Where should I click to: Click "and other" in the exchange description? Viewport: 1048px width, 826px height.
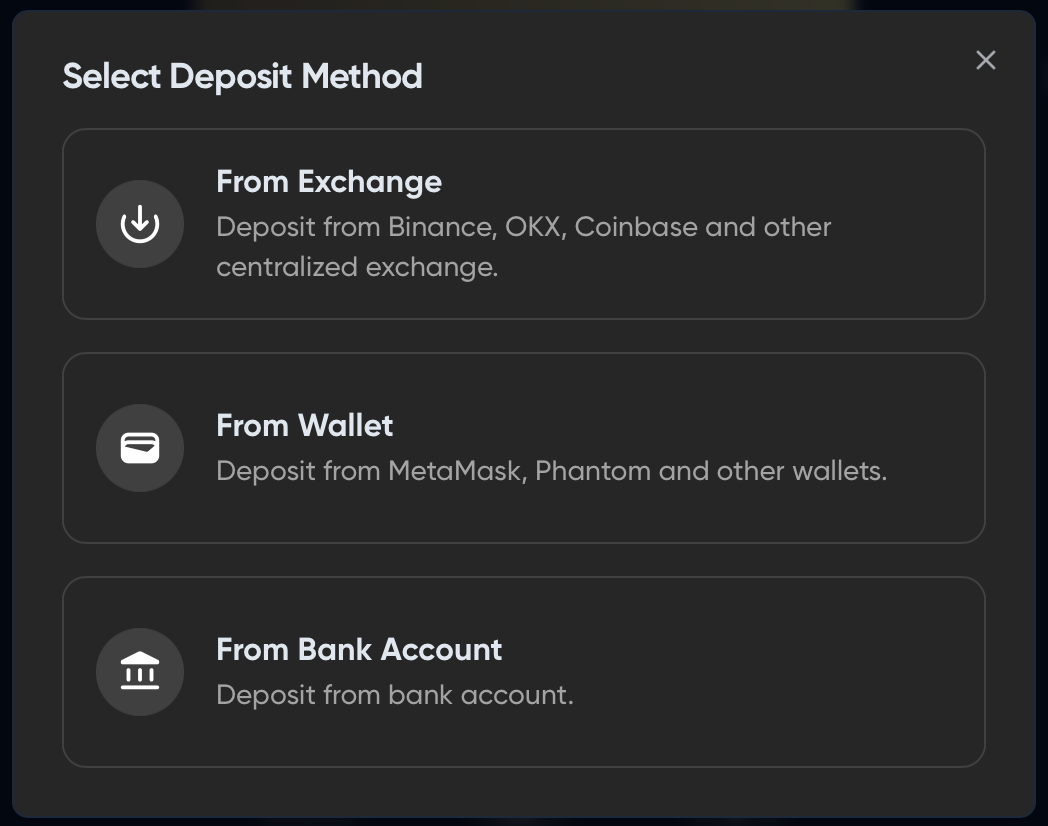[x=768, y=227]
